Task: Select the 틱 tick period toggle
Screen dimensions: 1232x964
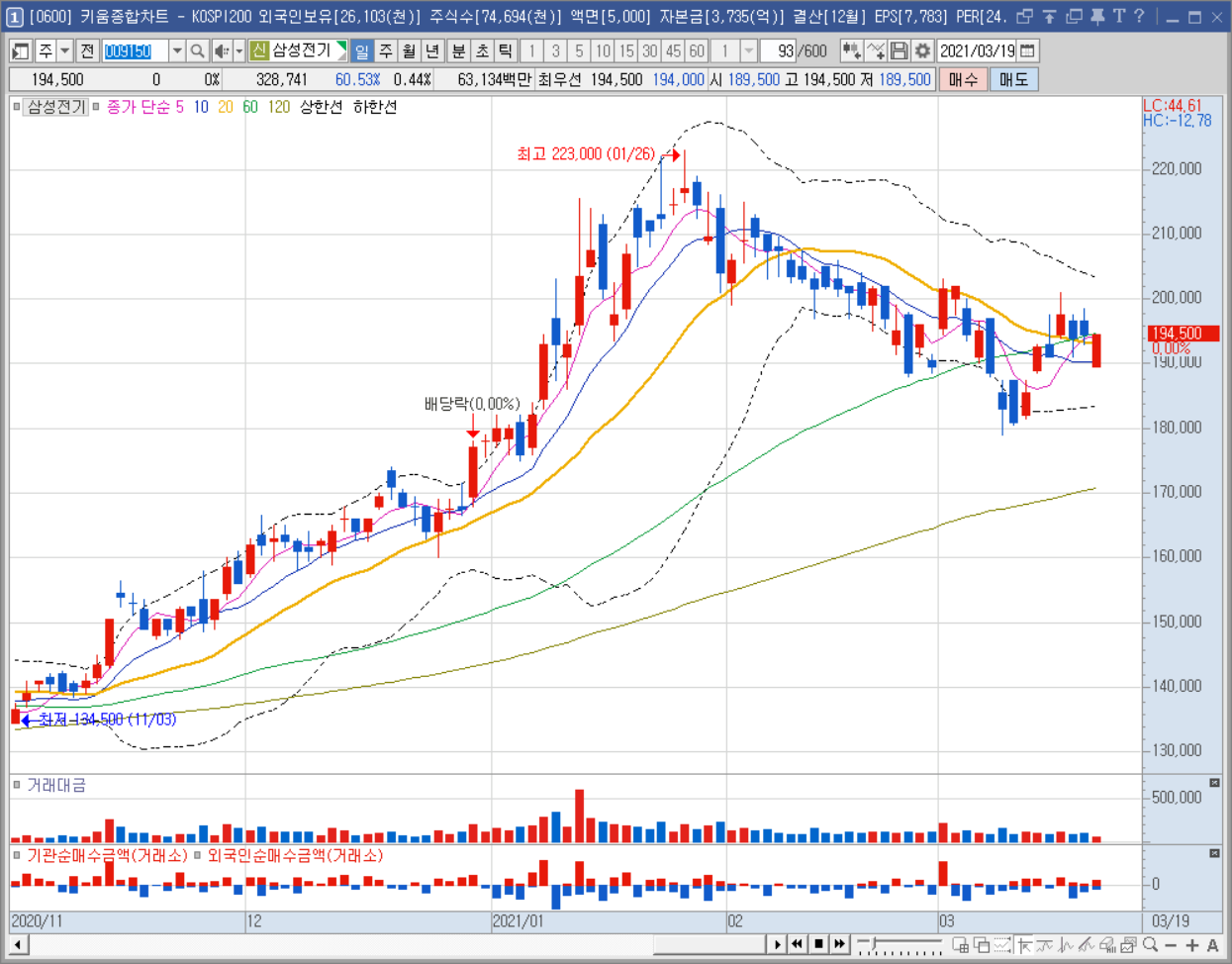Action: click(506, 50)
